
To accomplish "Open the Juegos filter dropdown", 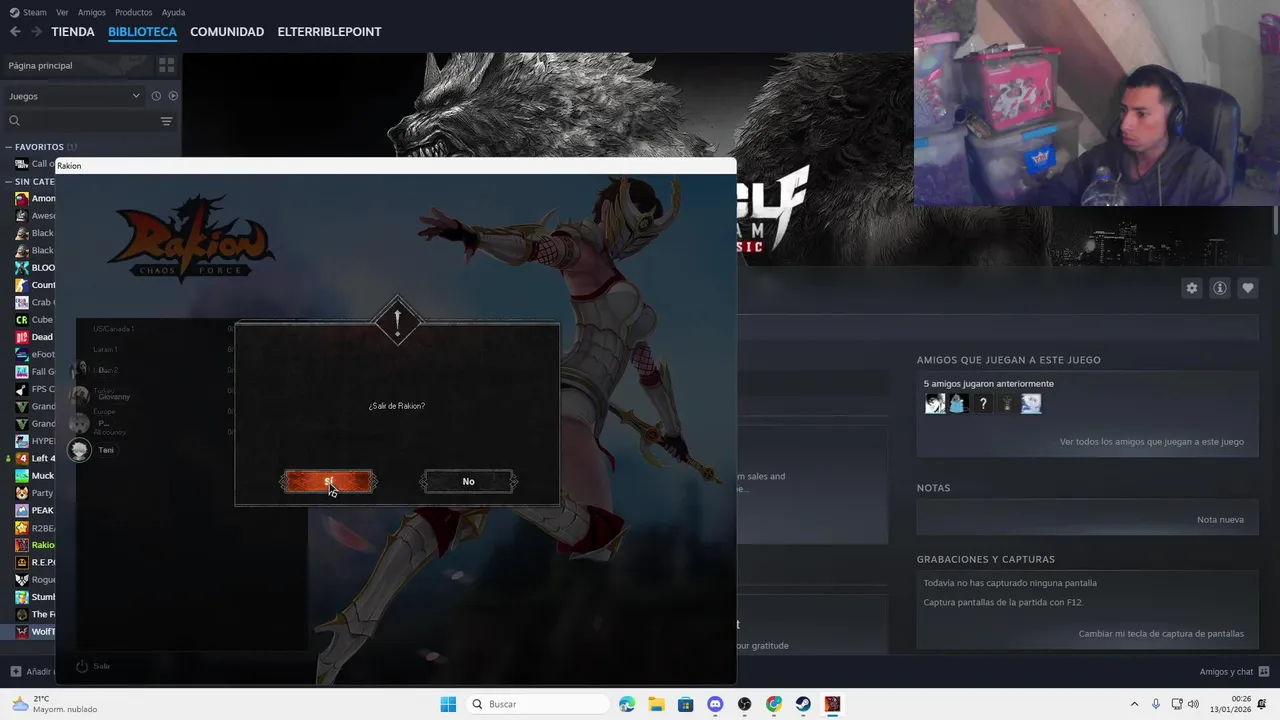I will coord(74,96).
